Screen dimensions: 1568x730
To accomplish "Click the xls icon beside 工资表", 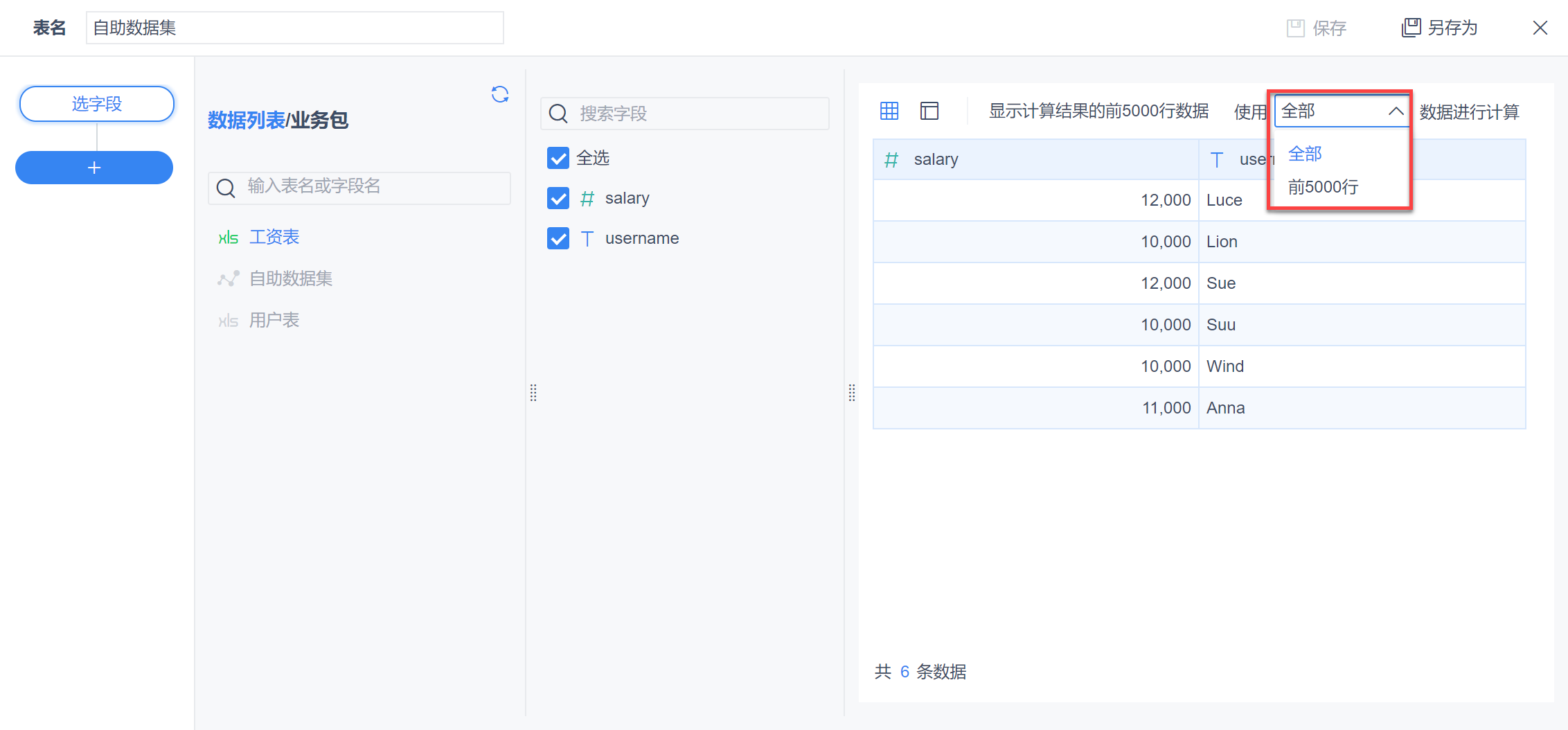I will pyautogui.click(x=228, y=238).
